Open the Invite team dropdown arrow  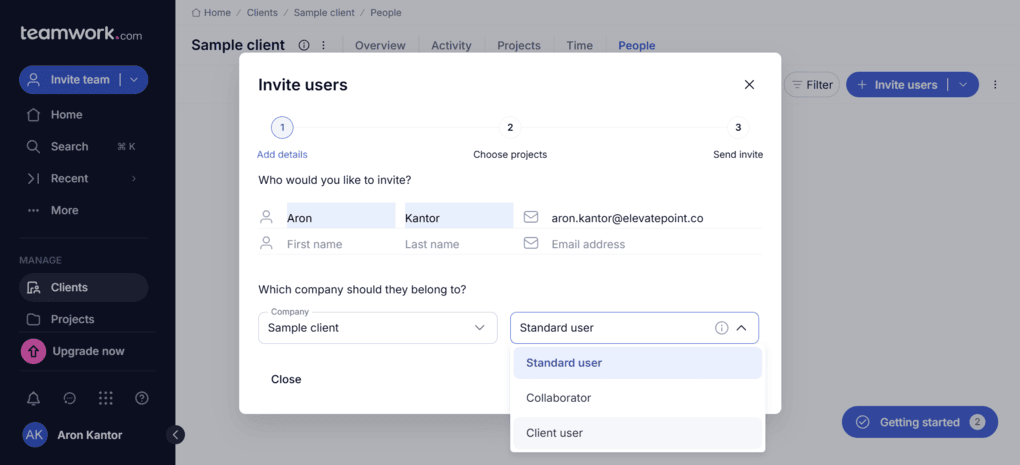(x=134, y=80)
